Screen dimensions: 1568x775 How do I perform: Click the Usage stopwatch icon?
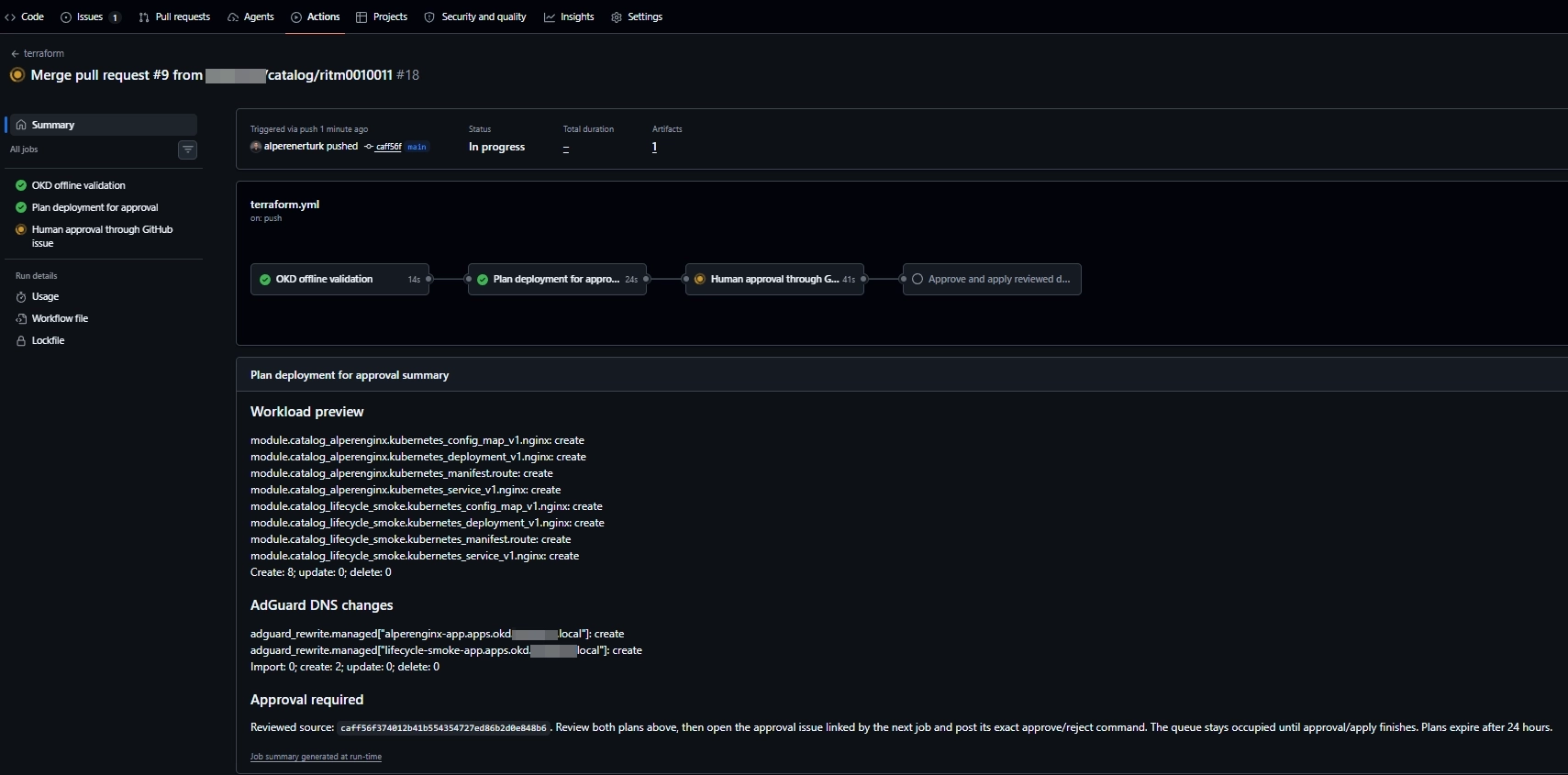[x=21, y=296]
